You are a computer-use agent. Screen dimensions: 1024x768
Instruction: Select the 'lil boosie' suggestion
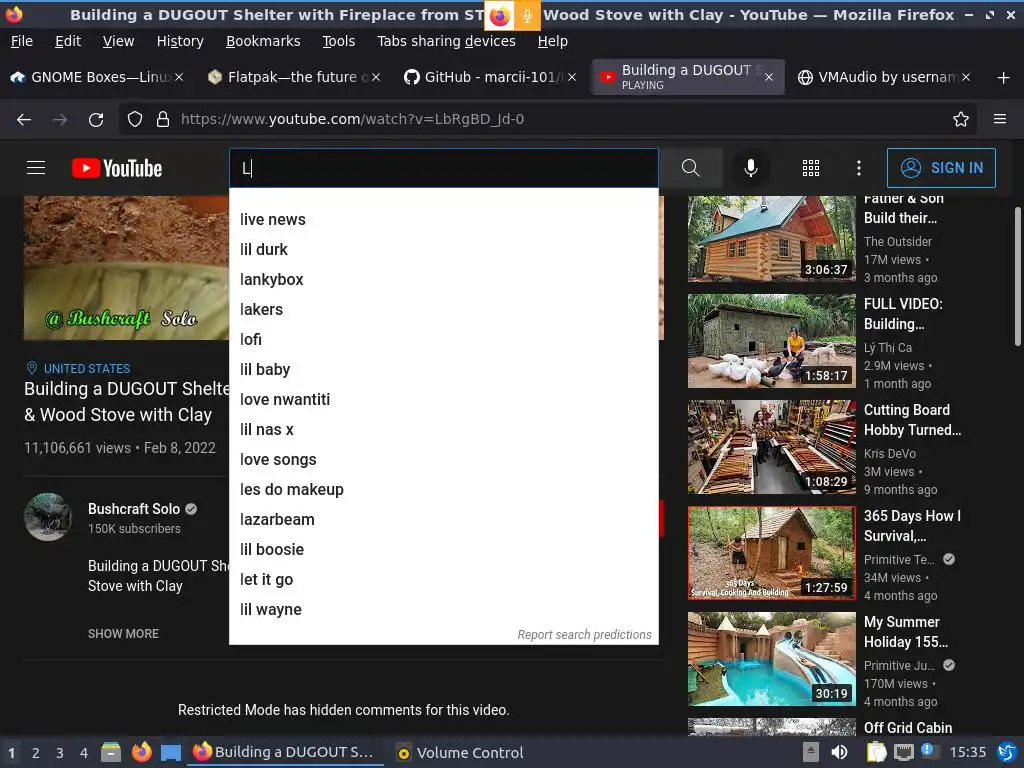tap(443, 550)
